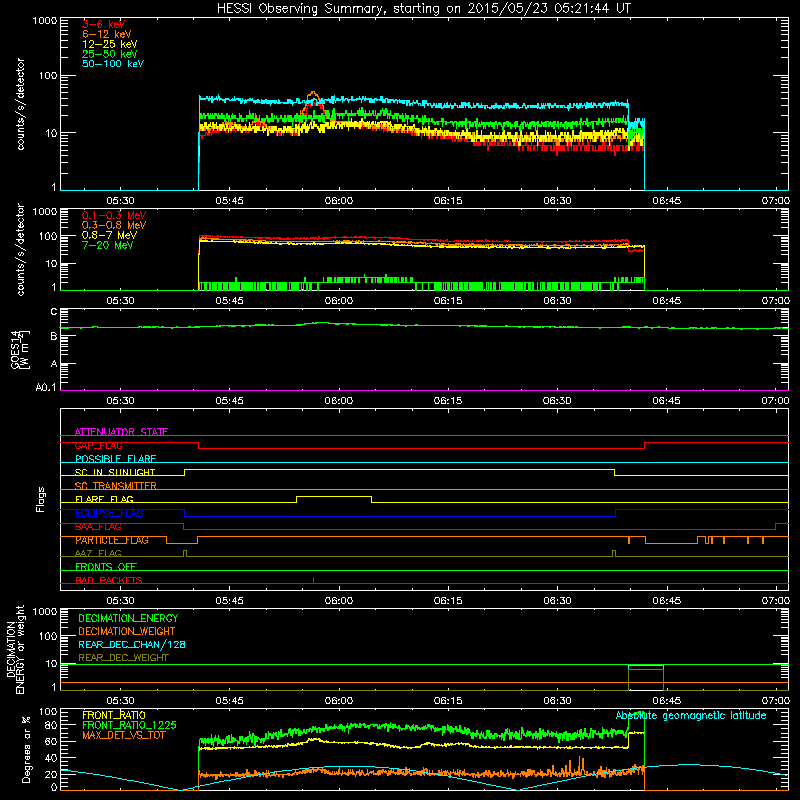Click the DECIMATION_WEIGHT legend entry

(127, 632)
